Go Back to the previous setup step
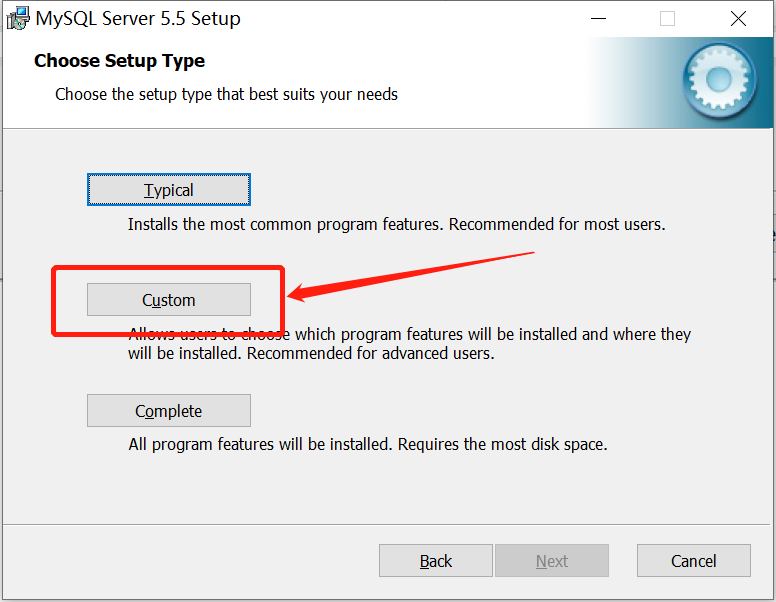776x602 pixels. tap(436, 561)
